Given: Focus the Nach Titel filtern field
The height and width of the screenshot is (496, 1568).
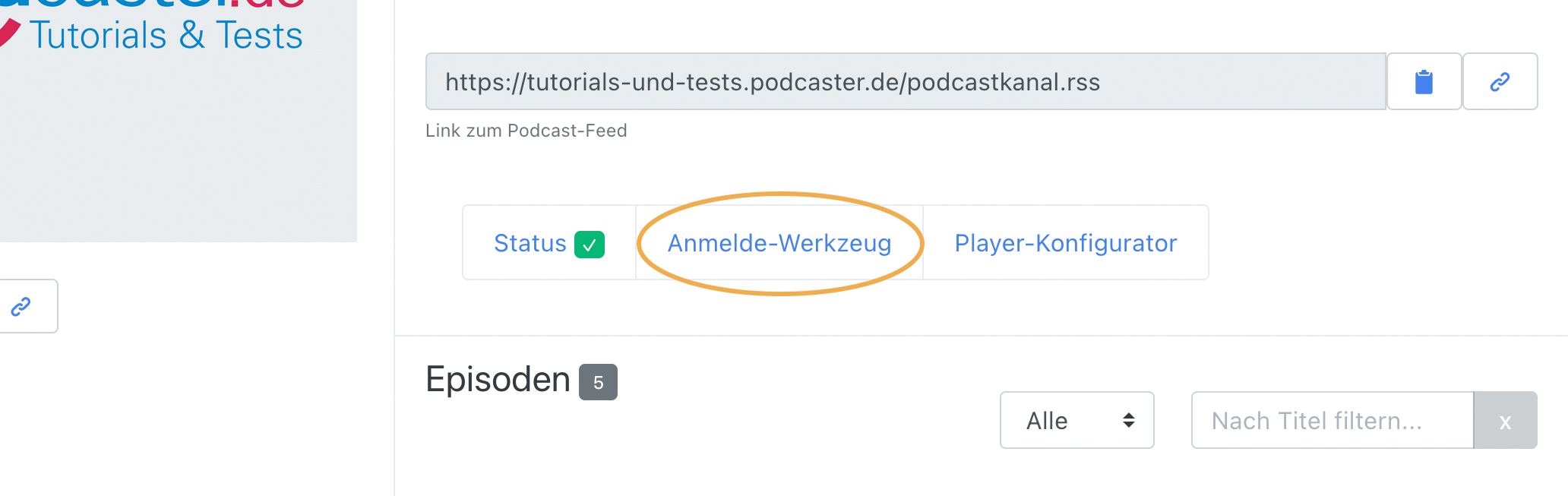Looking at the screenshot, I should pyautogui.click(x=1332, y=420).
